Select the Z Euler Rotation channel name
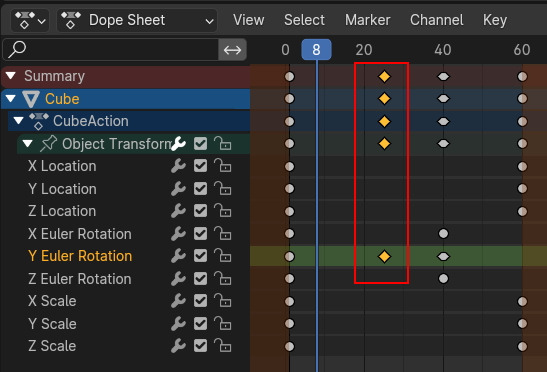 (x=80, y=279)
